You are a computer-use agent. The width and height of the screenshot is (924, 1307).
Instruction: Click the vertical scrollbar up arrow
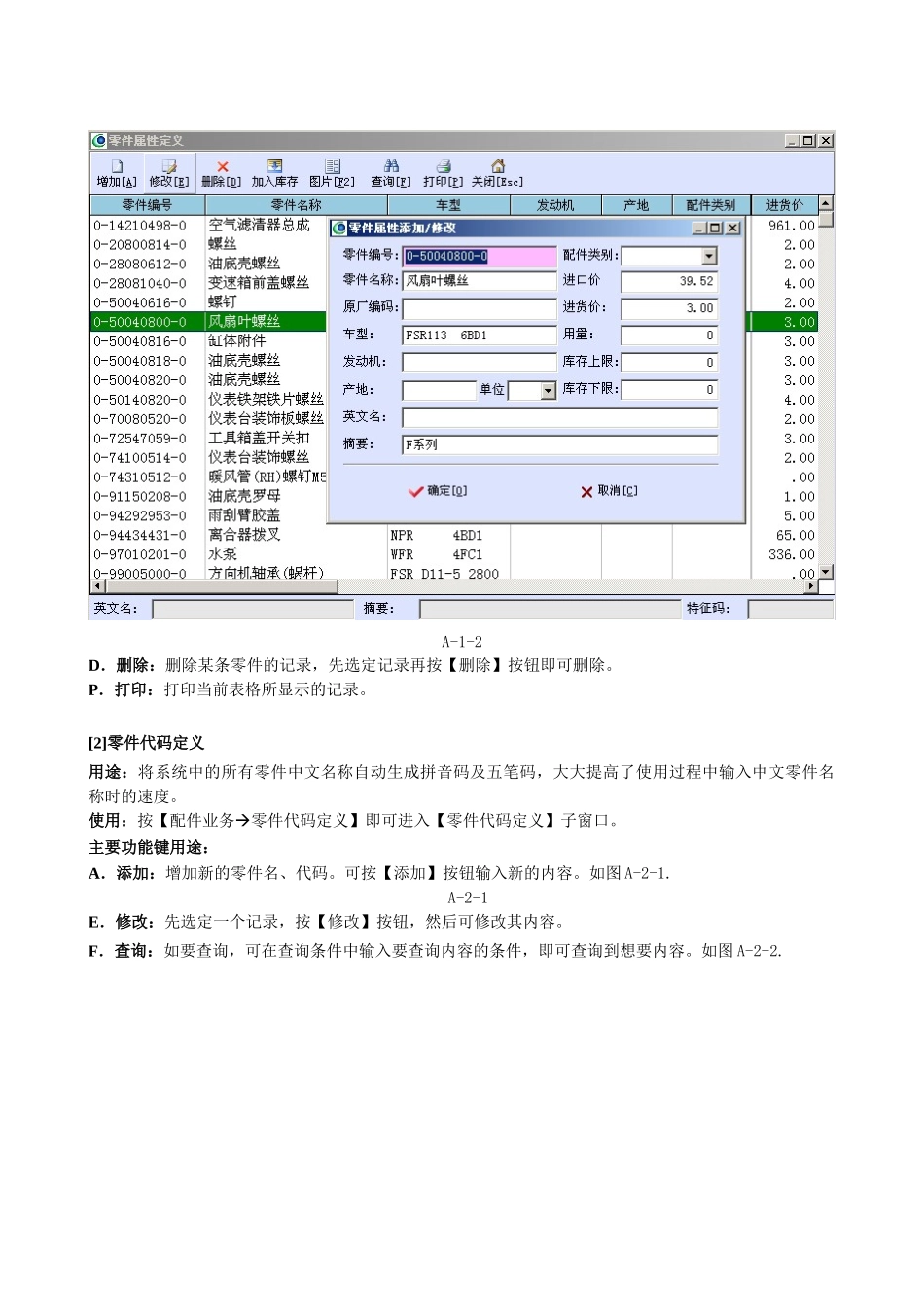coord(826,203)
